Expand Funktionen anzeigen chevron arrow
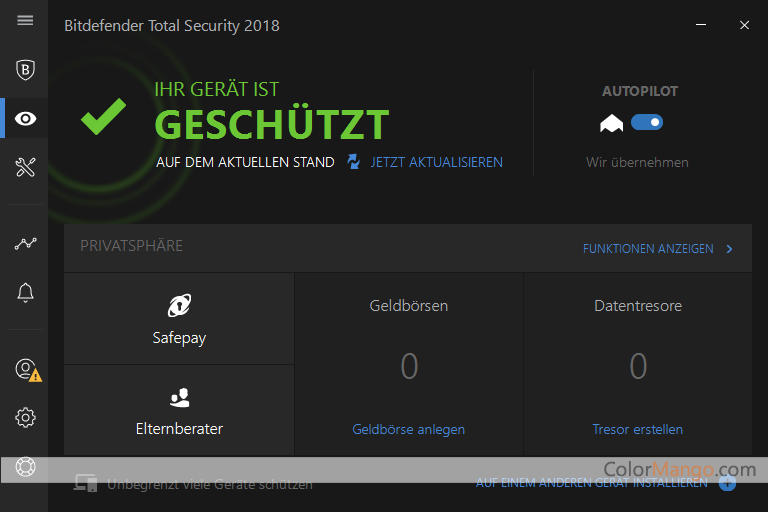The image size is (768, 512). pyautogui.click(x=730, y=249)
